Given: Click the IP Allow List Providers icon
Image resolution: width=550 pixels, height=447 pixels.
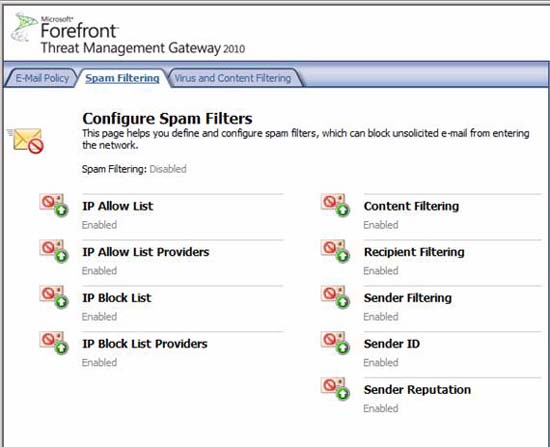Looking at the screenshot, I should point(54,251).
